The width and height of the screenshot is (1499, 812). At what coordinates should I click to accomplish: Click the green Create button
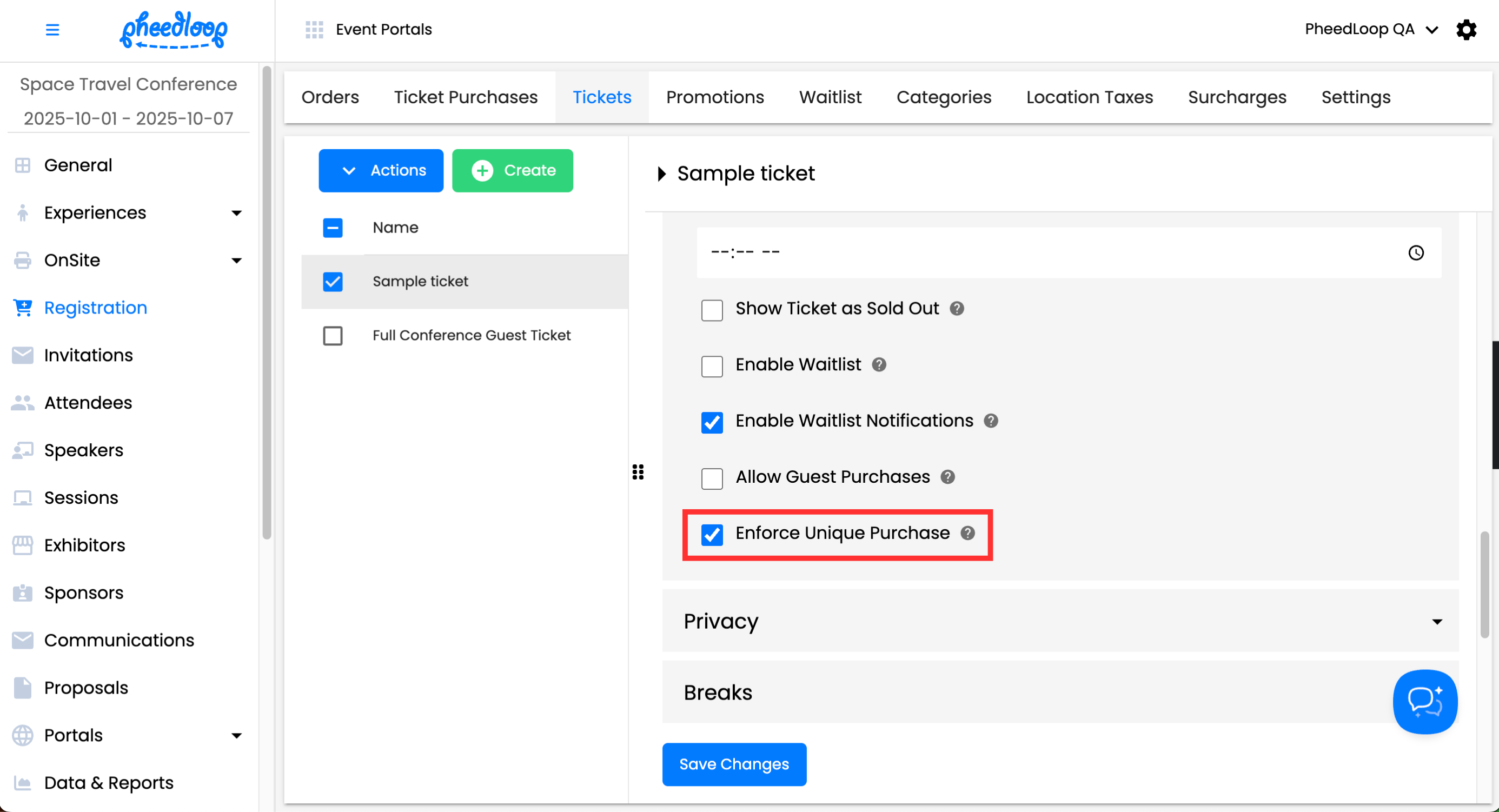pyautogui.click(x=512, y=170)
